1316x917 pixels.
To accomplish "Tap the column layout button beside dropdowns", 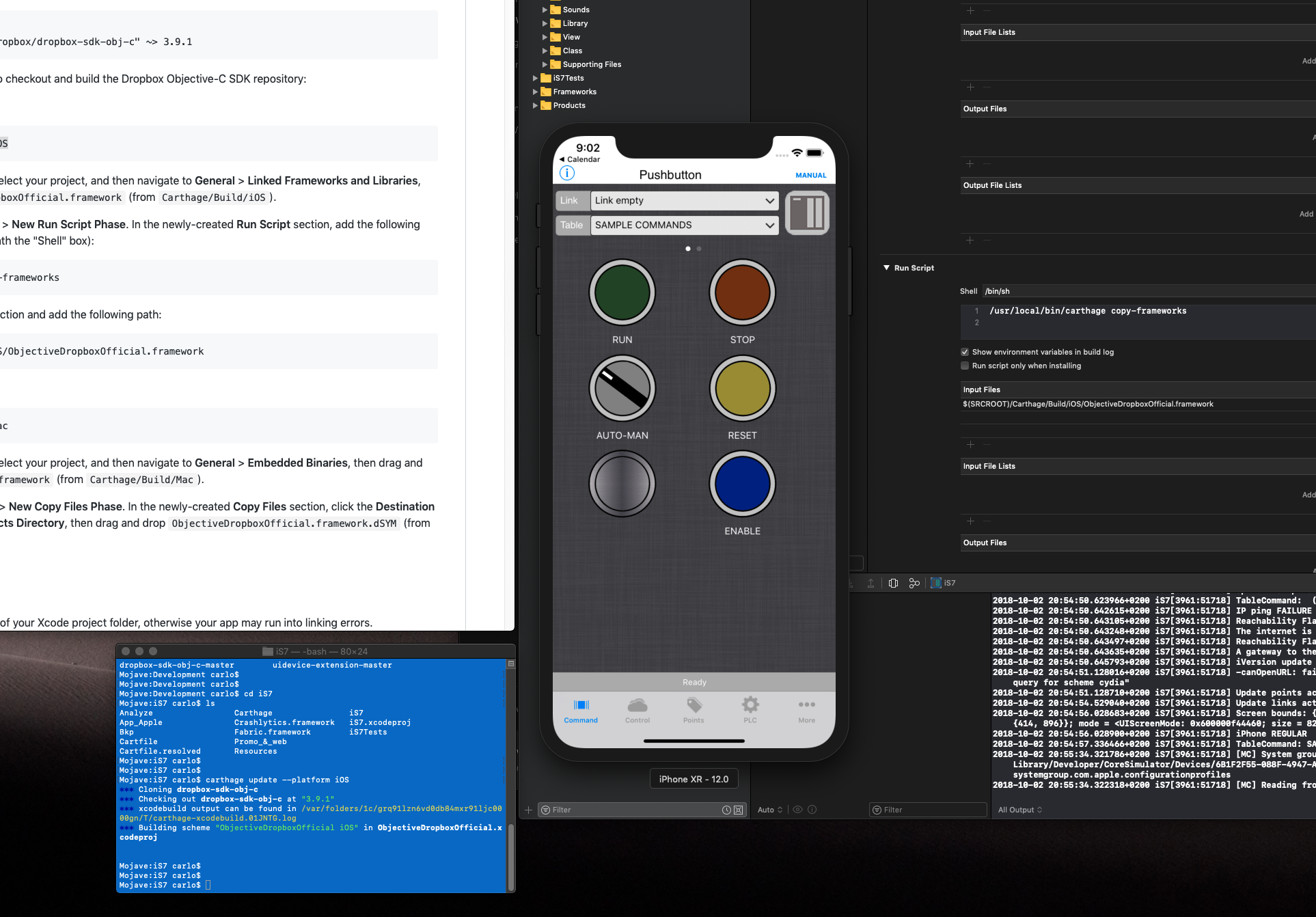I will tap(807, 213).
